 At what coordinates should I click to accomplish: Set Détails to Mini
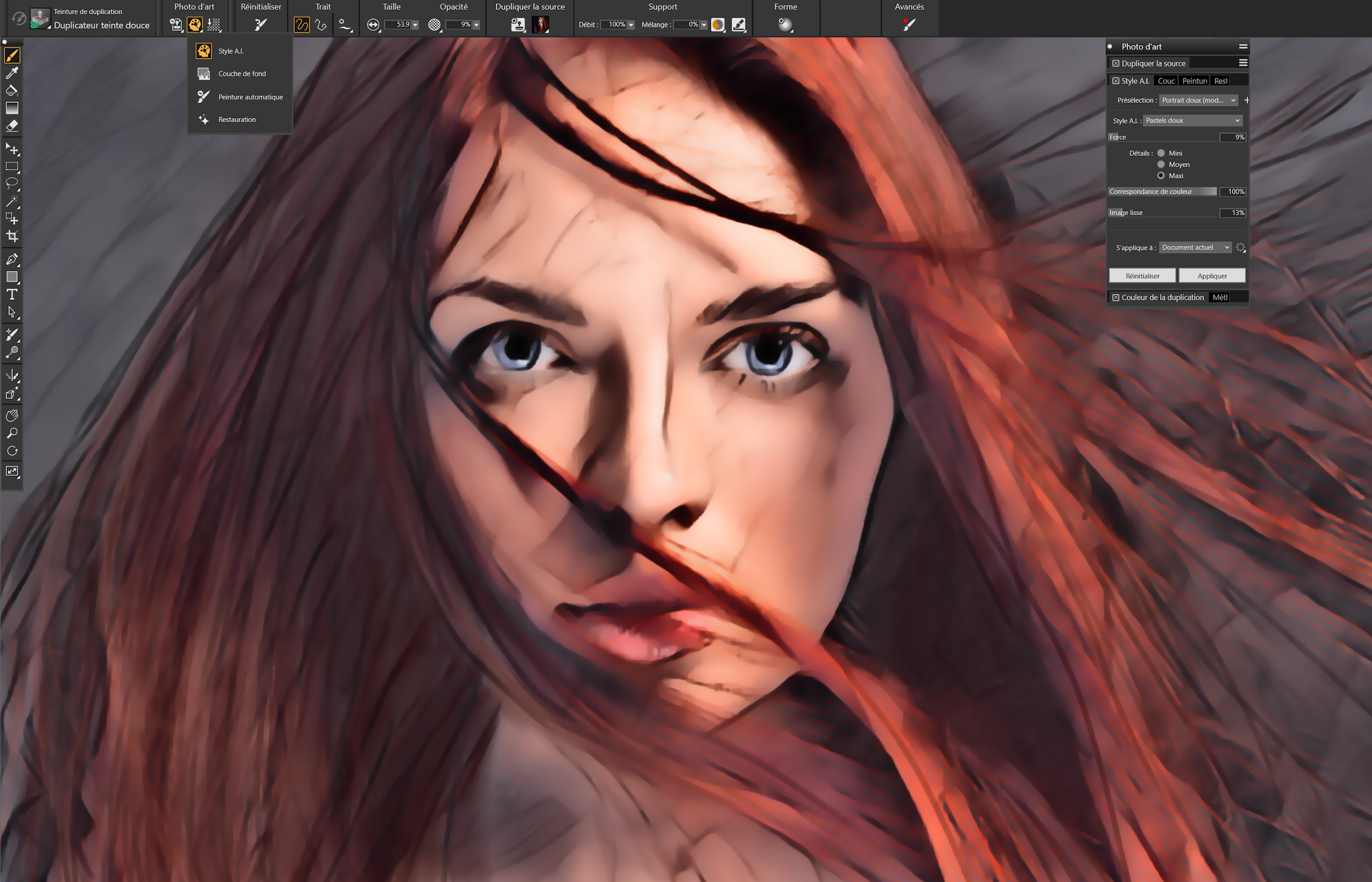(x=1161, y=153)
